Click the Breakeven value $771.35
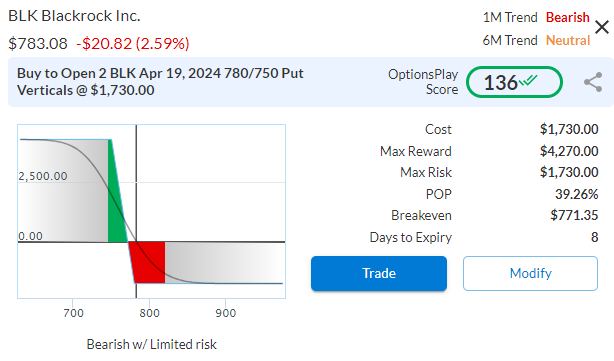The width and height of the screenshot is (614, 361). click(x=574, y=215)
